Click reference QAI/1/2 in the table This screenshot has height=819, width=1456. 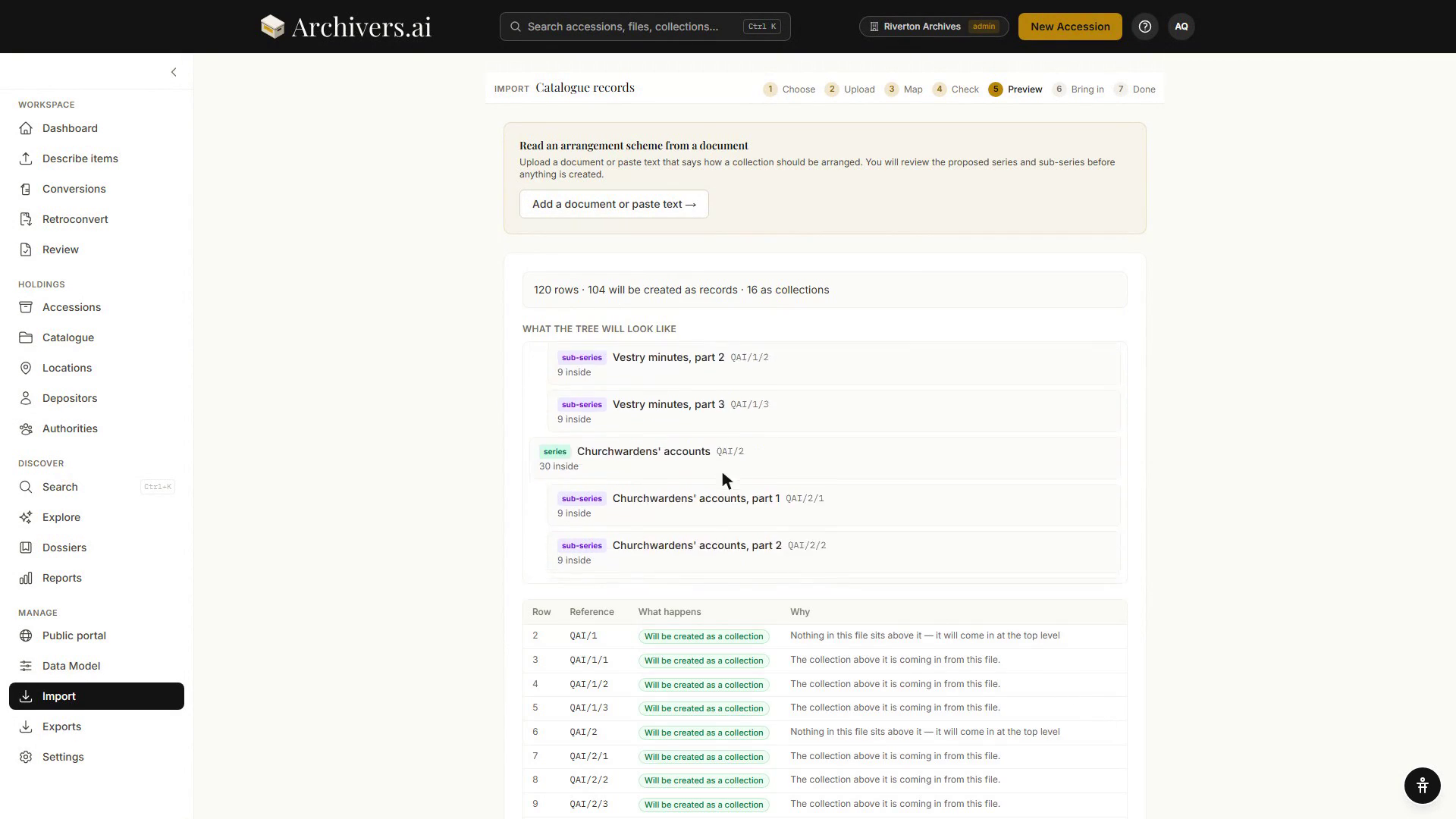(588, 684)
